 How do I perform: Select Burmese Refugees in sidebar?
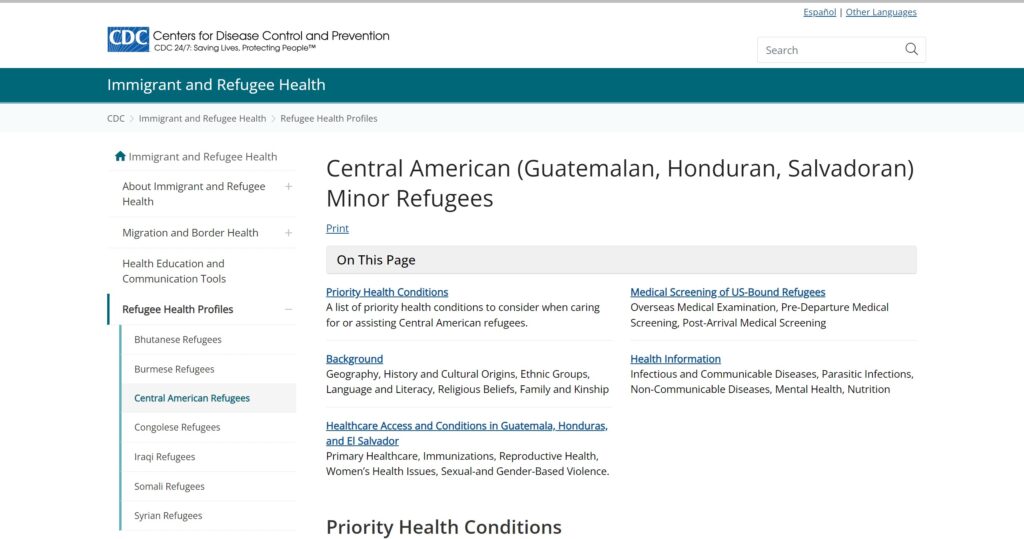coord(174,369)
